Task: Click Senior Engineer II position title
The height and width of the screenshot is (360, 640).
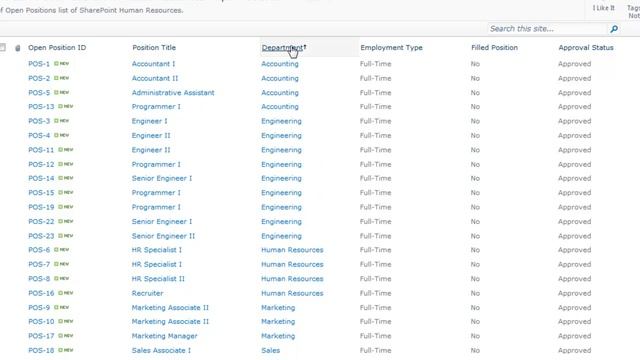Action: pyautogui.click(x=163, y=236)
